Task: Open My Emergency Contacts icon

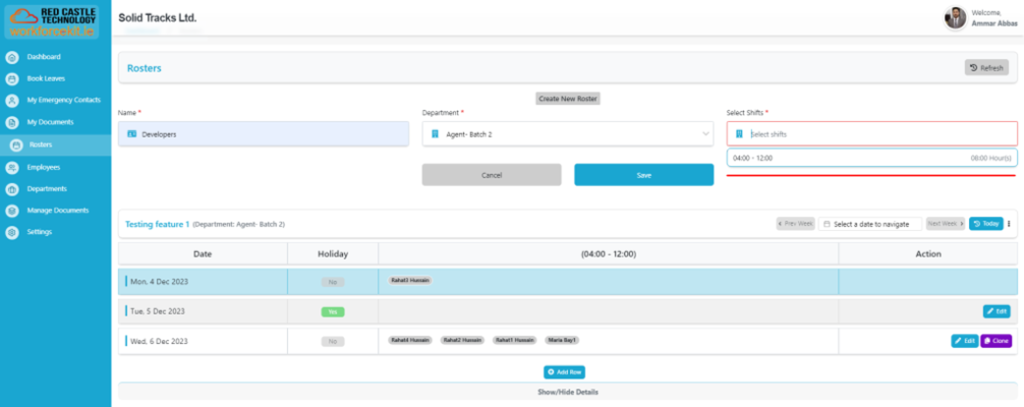Action: point(12,100)
